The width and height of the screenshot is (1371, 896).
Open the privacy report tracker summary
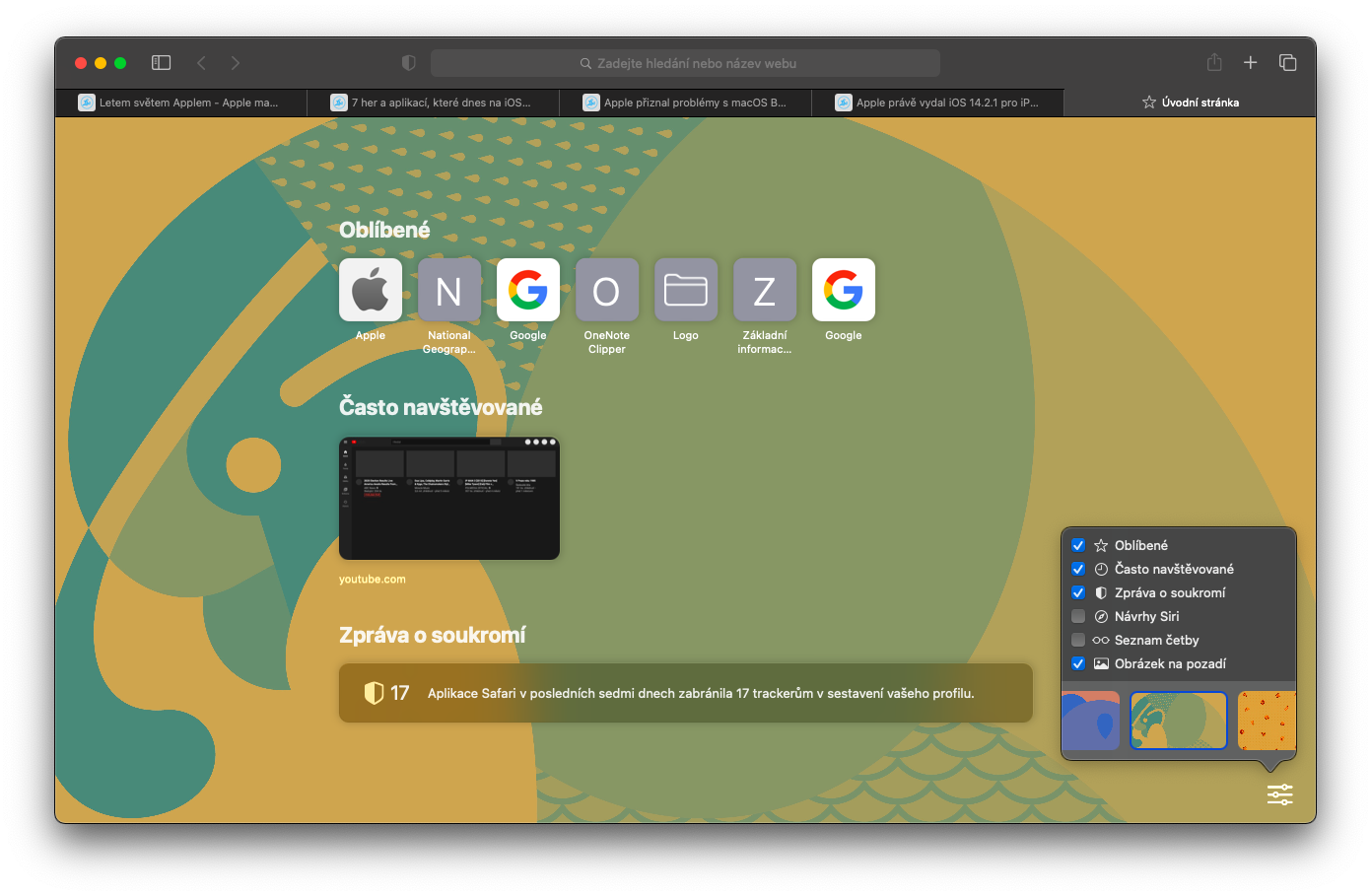coord(686,693)
